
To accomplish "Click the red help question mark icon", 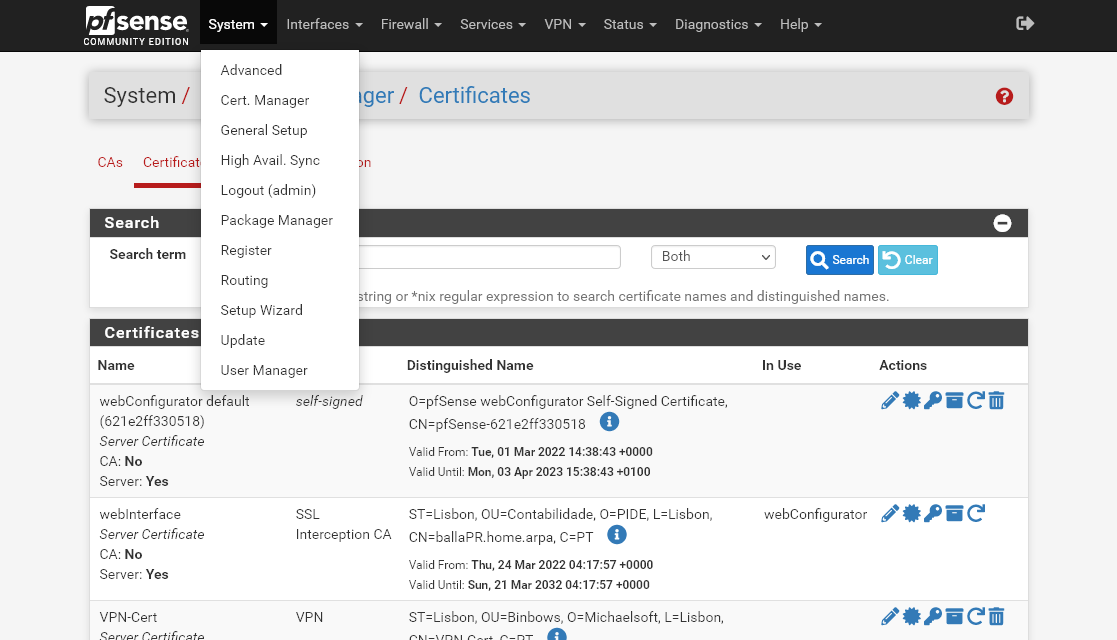I will coord(1004,96).
